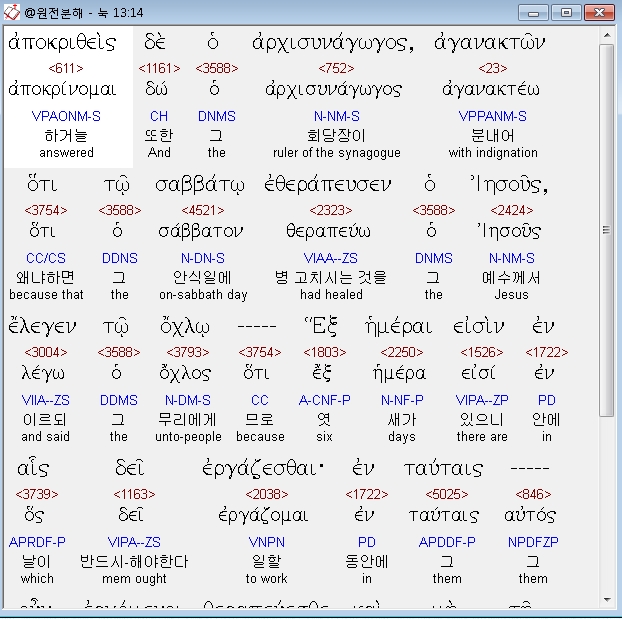The width and height of the screenshot is (622, 619).
Task: Click Strong's number <2424>
Action: pos(512,210)
